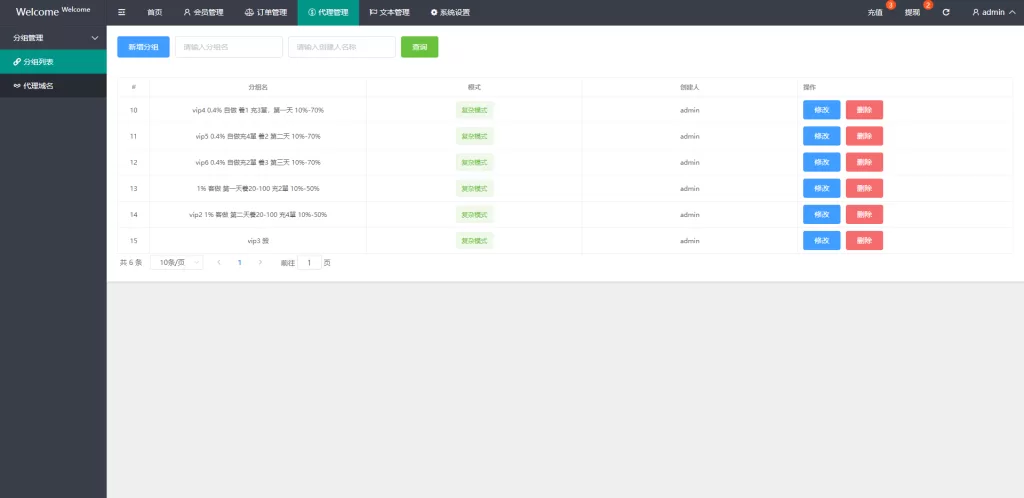
Task: Open the 10条/页 page size dropdown
Action: [x=176, y=262]
